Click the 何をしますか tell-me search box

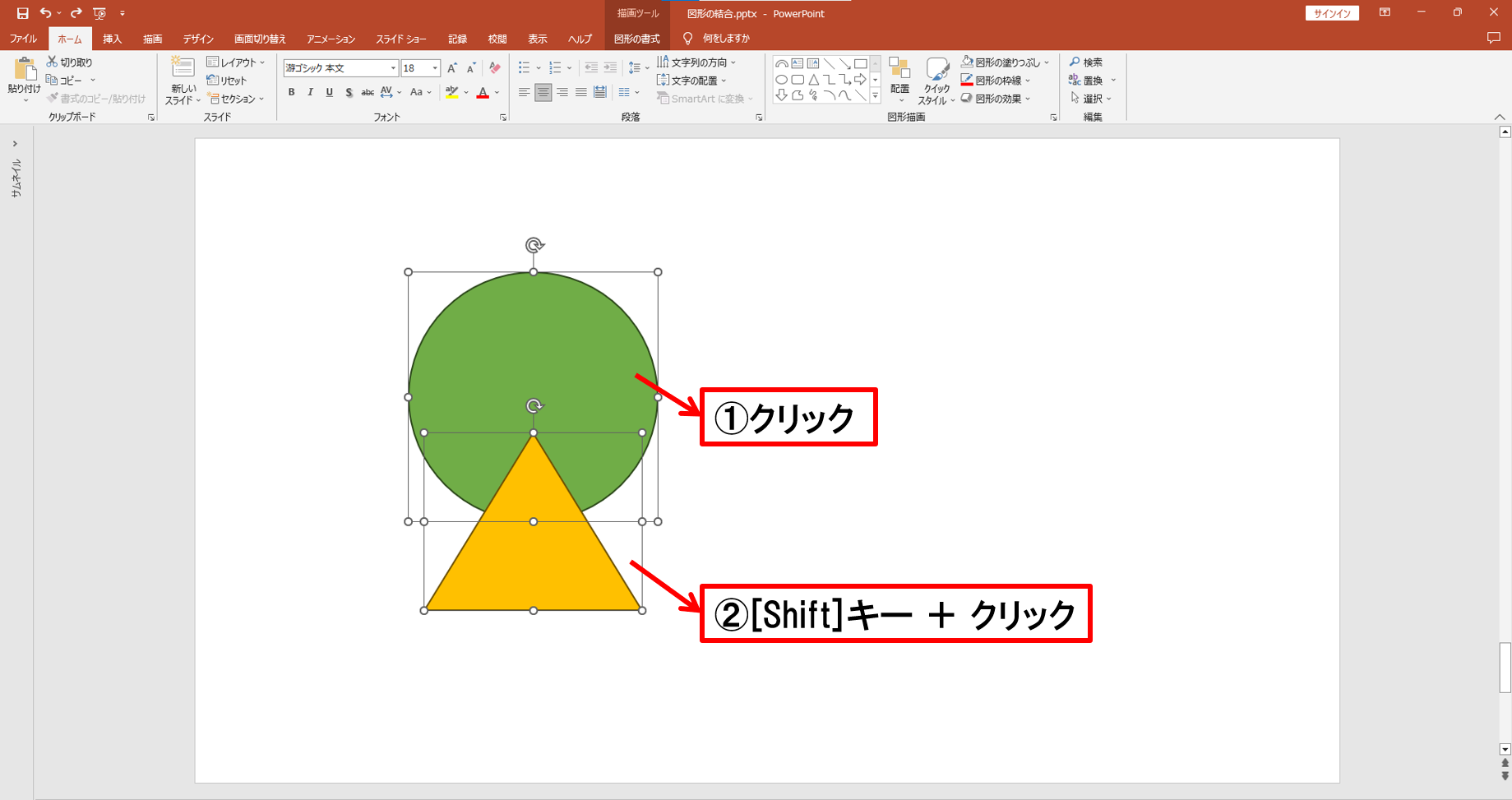pyautogui.click(x=717, y=38)
